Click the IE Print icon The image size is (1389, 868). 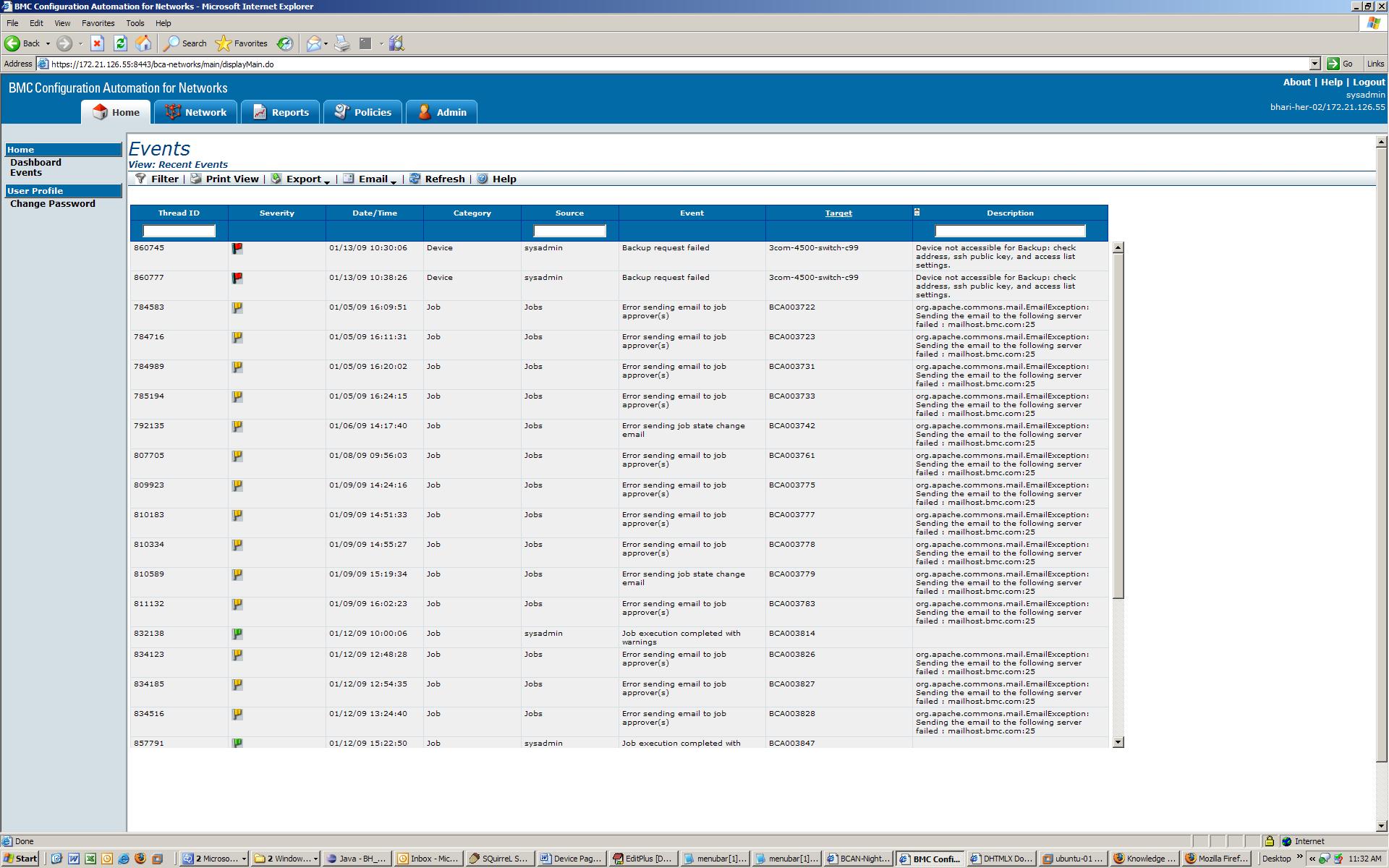342,43
